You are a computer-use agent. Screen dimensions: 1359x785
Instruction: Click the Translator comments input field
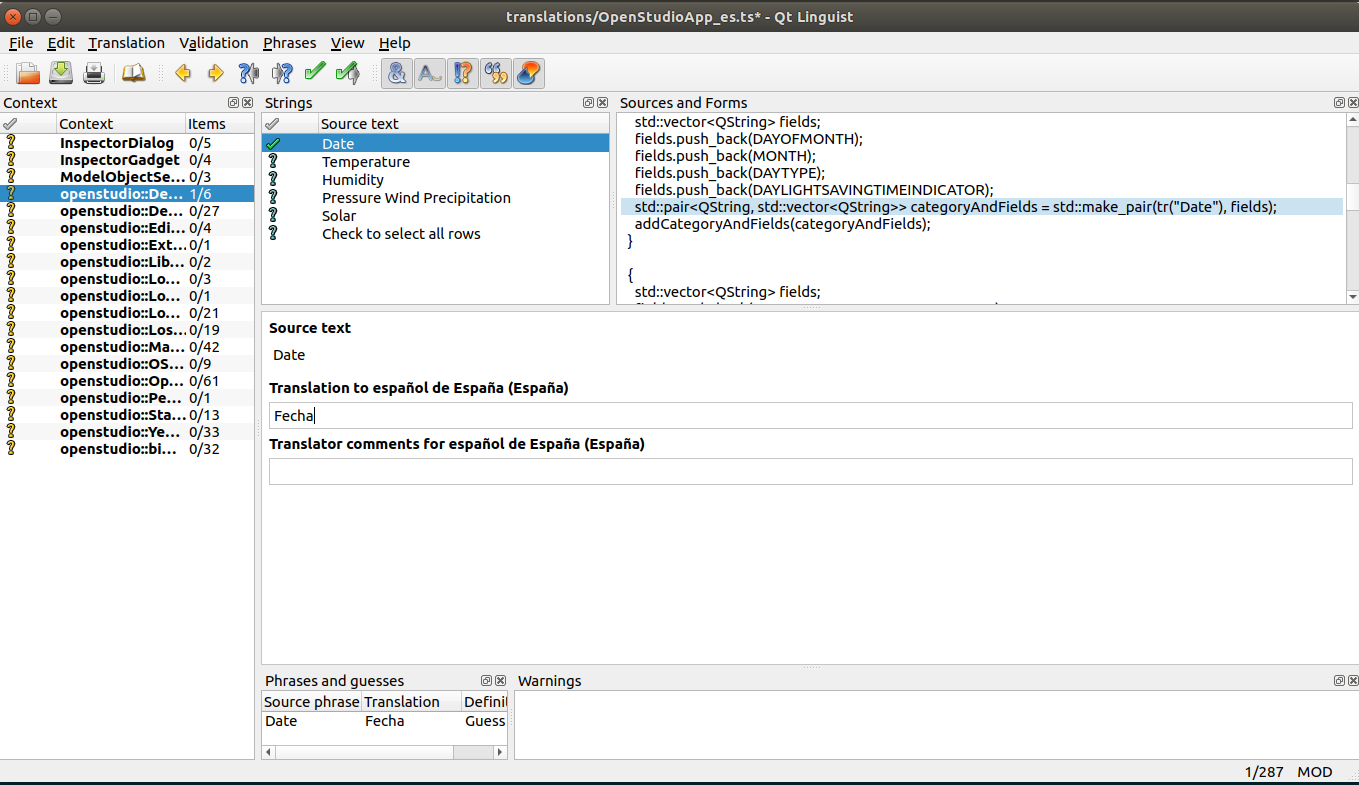810,471
